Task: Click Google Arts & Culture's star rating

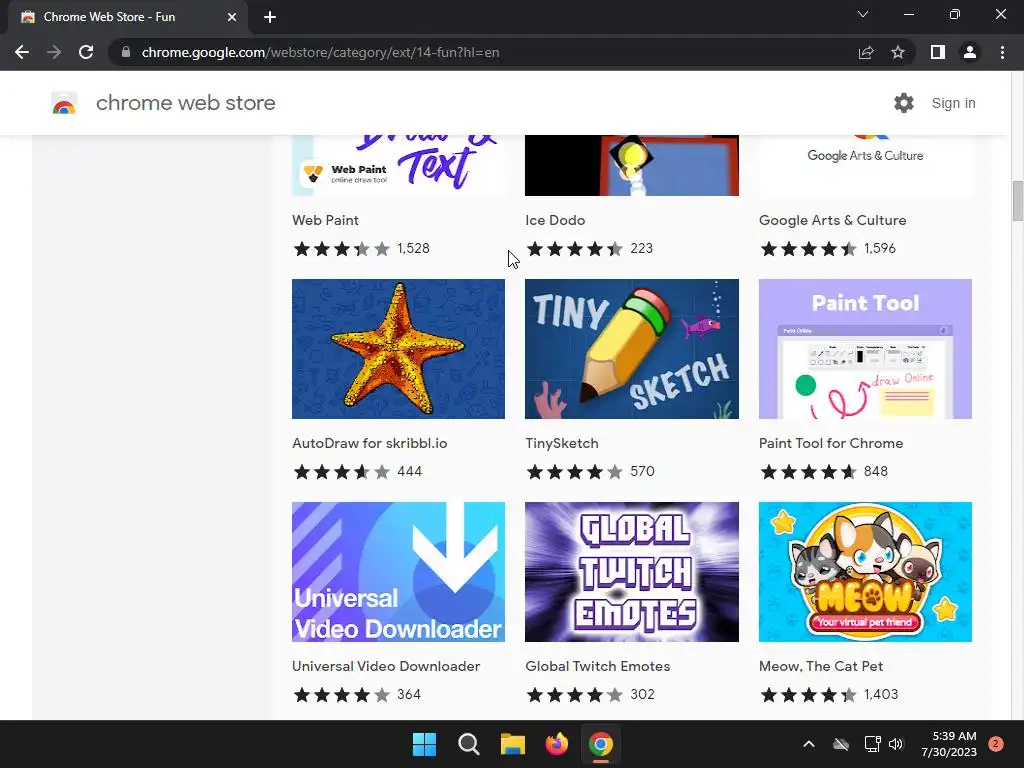Action: click(808, 249)
